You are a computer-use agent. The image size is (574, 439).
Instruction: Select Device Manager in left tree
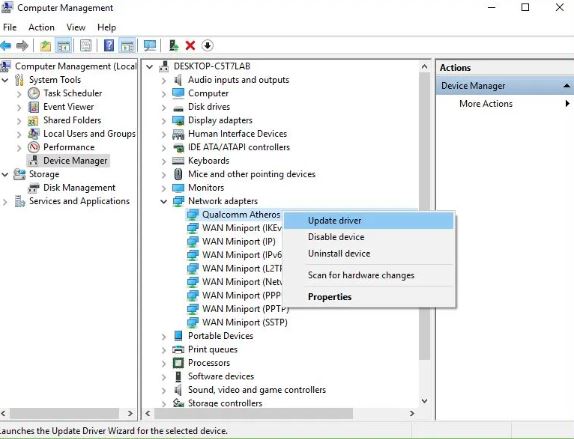click(75, 161)
